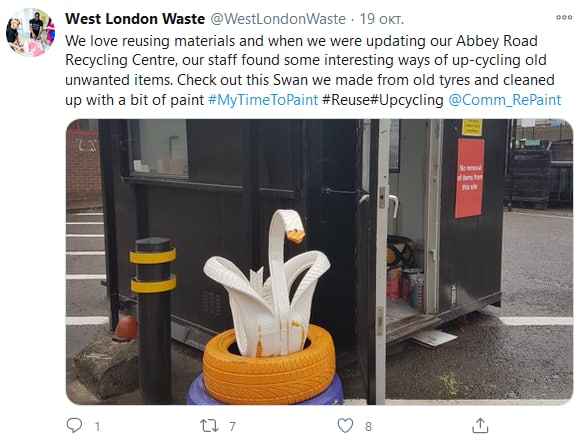Like the tweet with the heart icon
The width and height of the screenshot is (580, 443).
click(x=345, y=426)
